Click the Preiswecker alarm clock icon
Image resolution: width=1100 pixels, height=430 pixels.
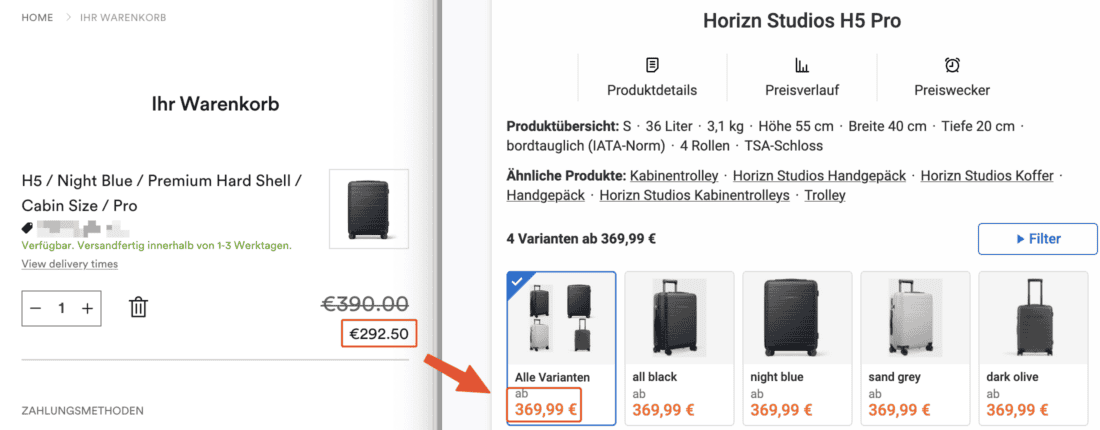pos(952,65)
